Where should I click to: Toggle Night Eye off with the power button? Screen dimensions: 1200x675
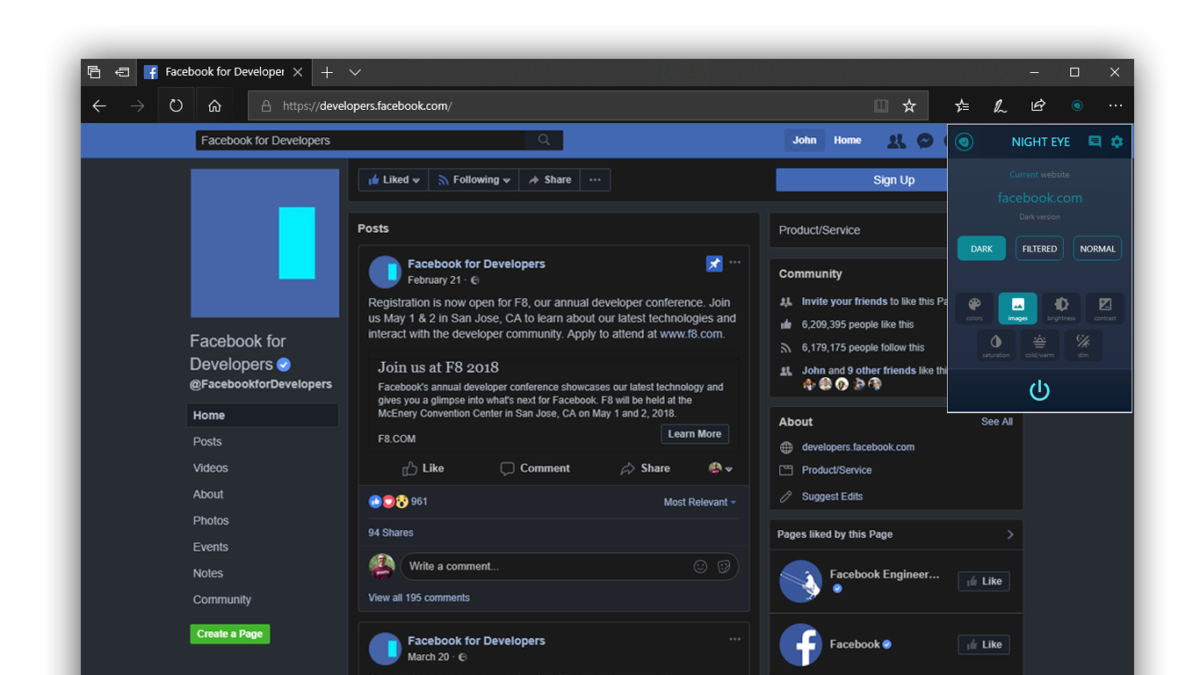tap(1039, 390)
